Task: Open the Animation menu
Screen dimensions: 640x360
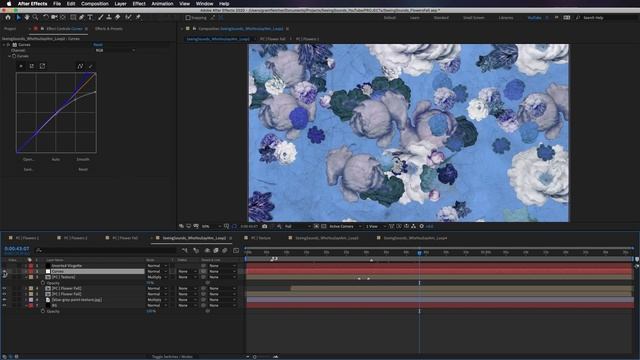Action: 162,4
